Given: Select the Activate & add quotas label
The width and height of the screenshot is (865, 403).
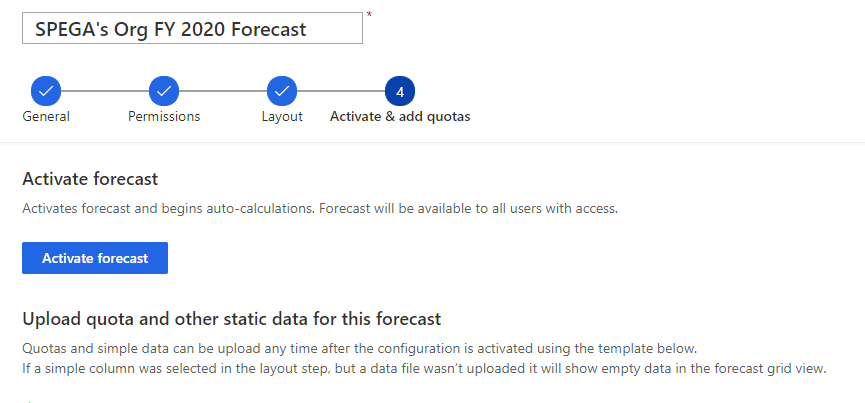Looking at the screenshot, I should coord(400,116).
